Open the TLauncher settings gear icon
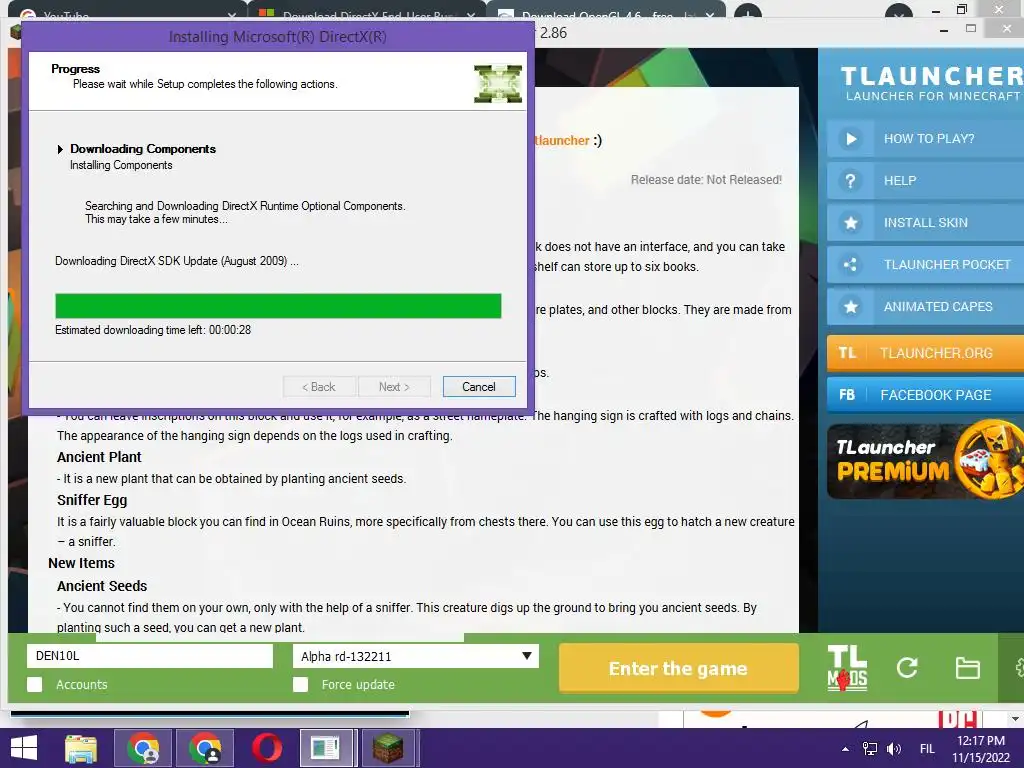This screenshot has height=768, width=1024. click(x=1019, y=668)
